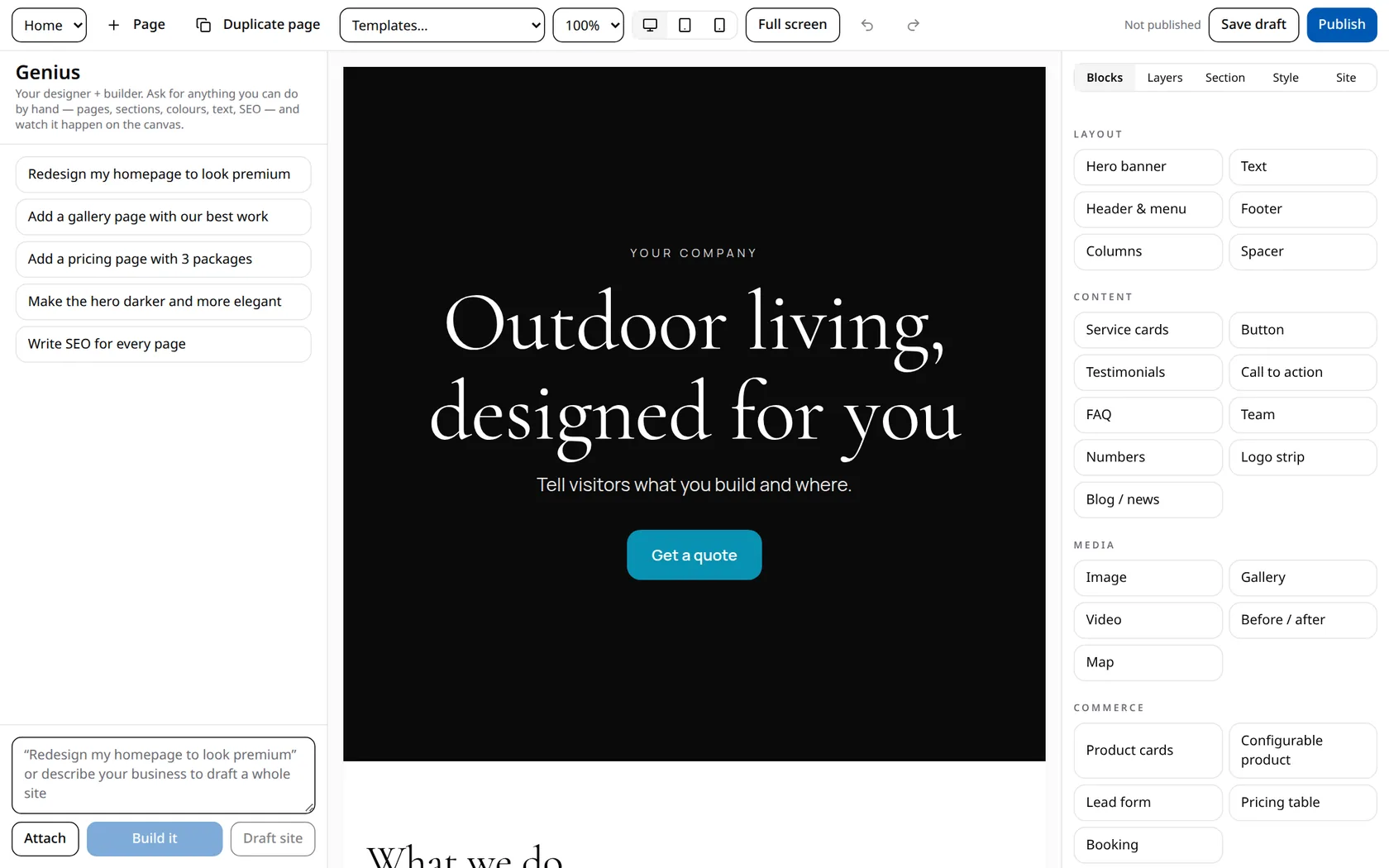The height and width of the screenshot is (868, 1389).
Task: Select mobile phone preview icon
Action: [x=719, y=25]
